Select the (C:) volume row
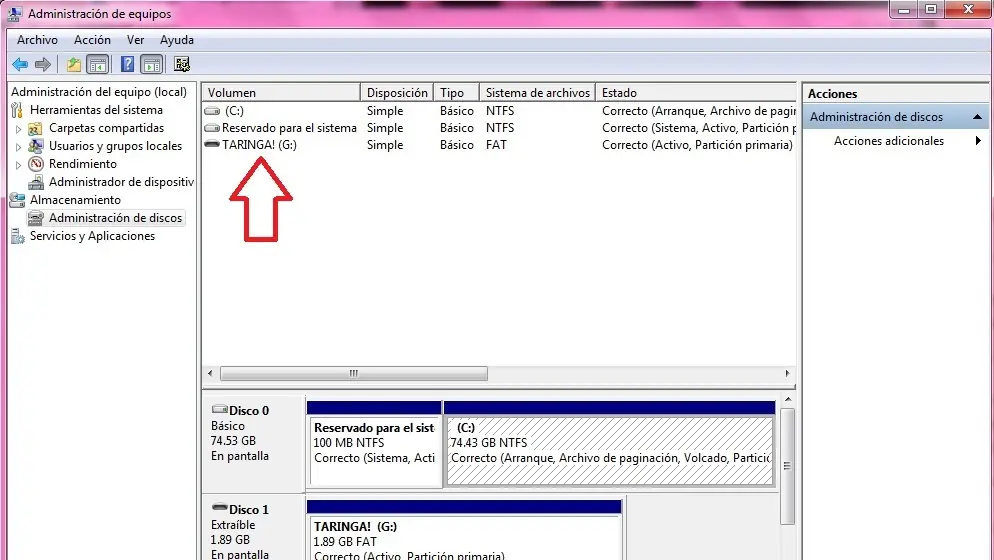Screen dimensions: 994x560 499,111
